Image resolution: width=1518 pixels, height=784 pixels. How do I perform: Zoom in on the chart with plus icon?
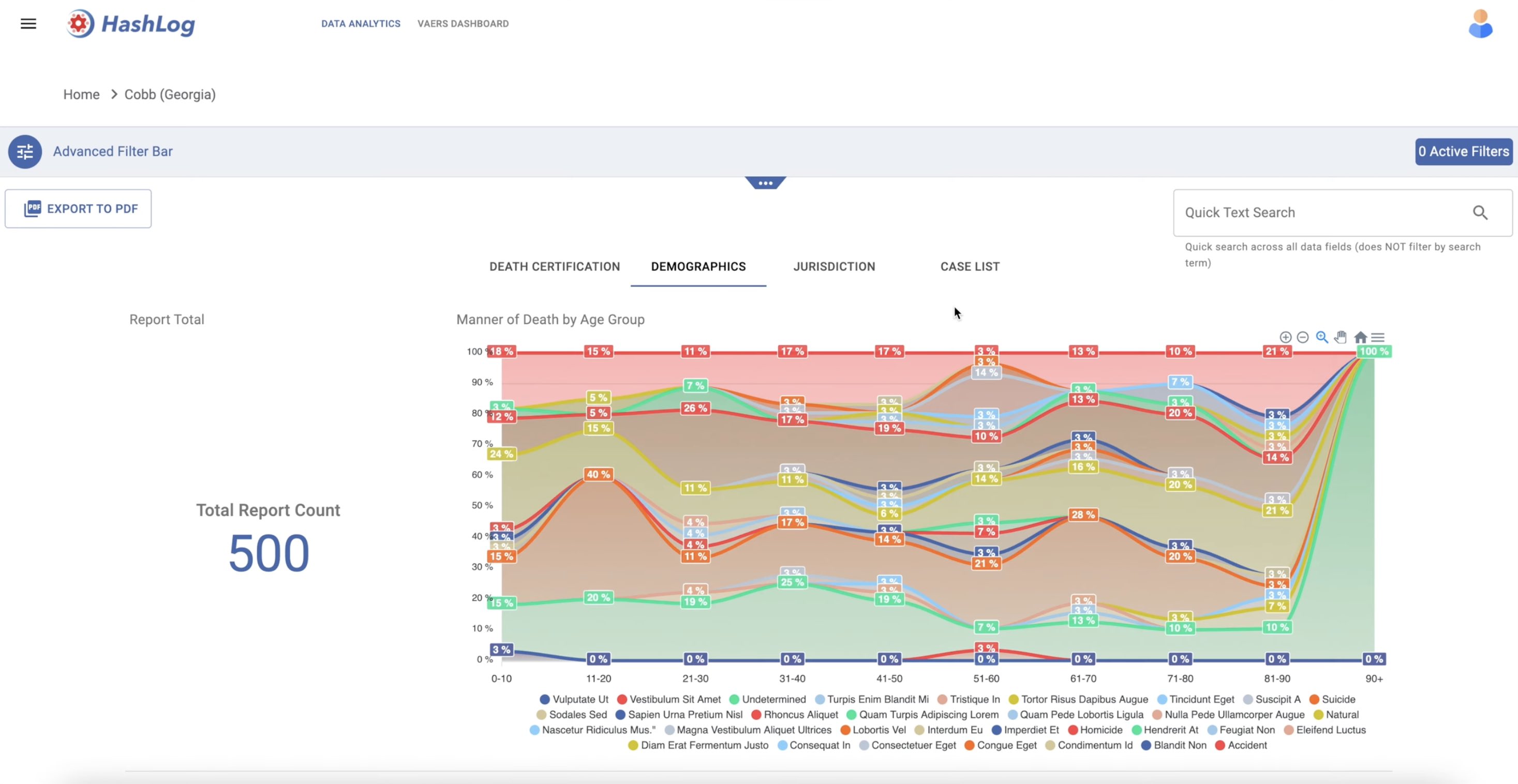(1285, 337)
